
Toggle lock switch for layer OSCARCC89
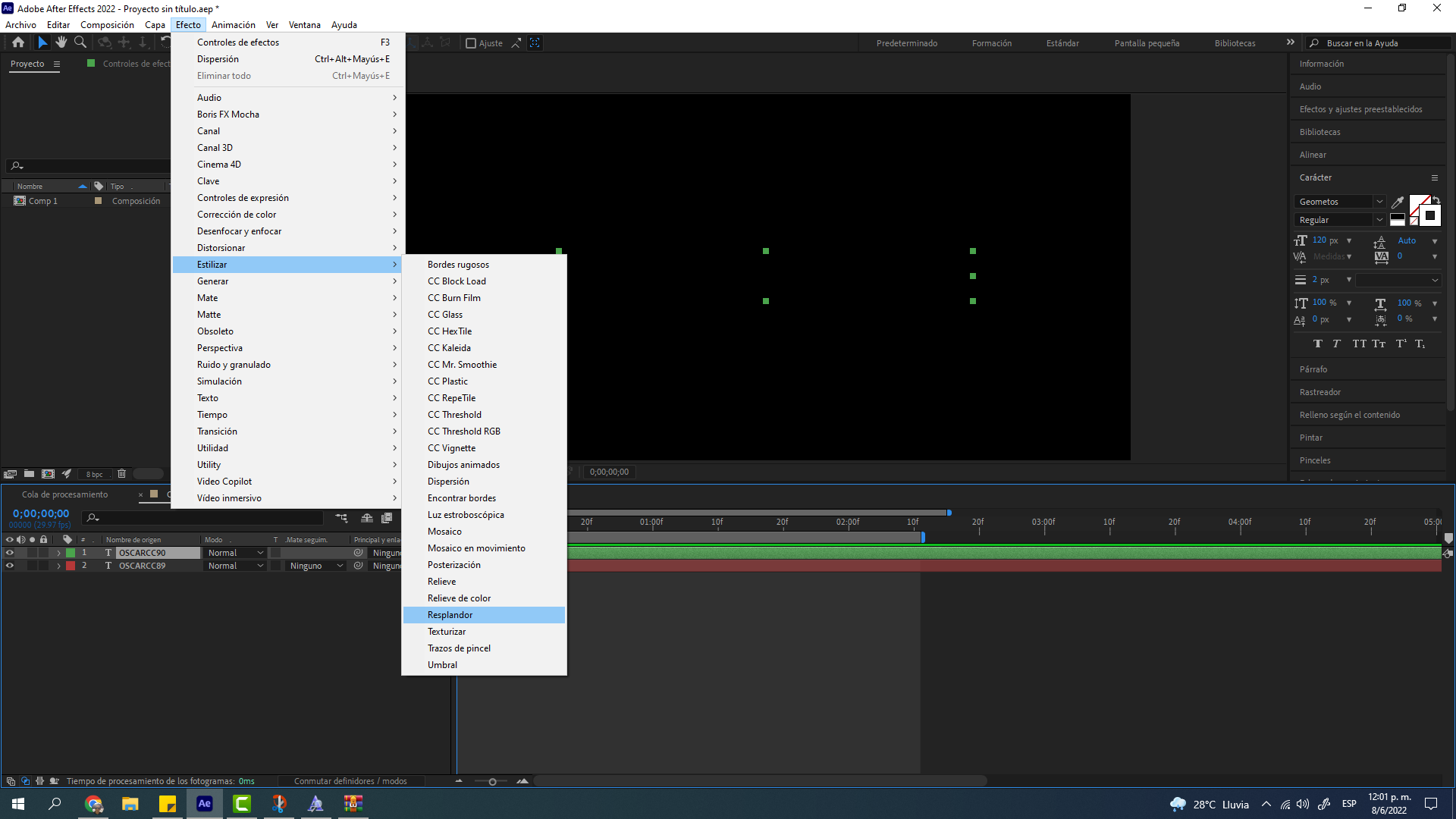(44, 566)
